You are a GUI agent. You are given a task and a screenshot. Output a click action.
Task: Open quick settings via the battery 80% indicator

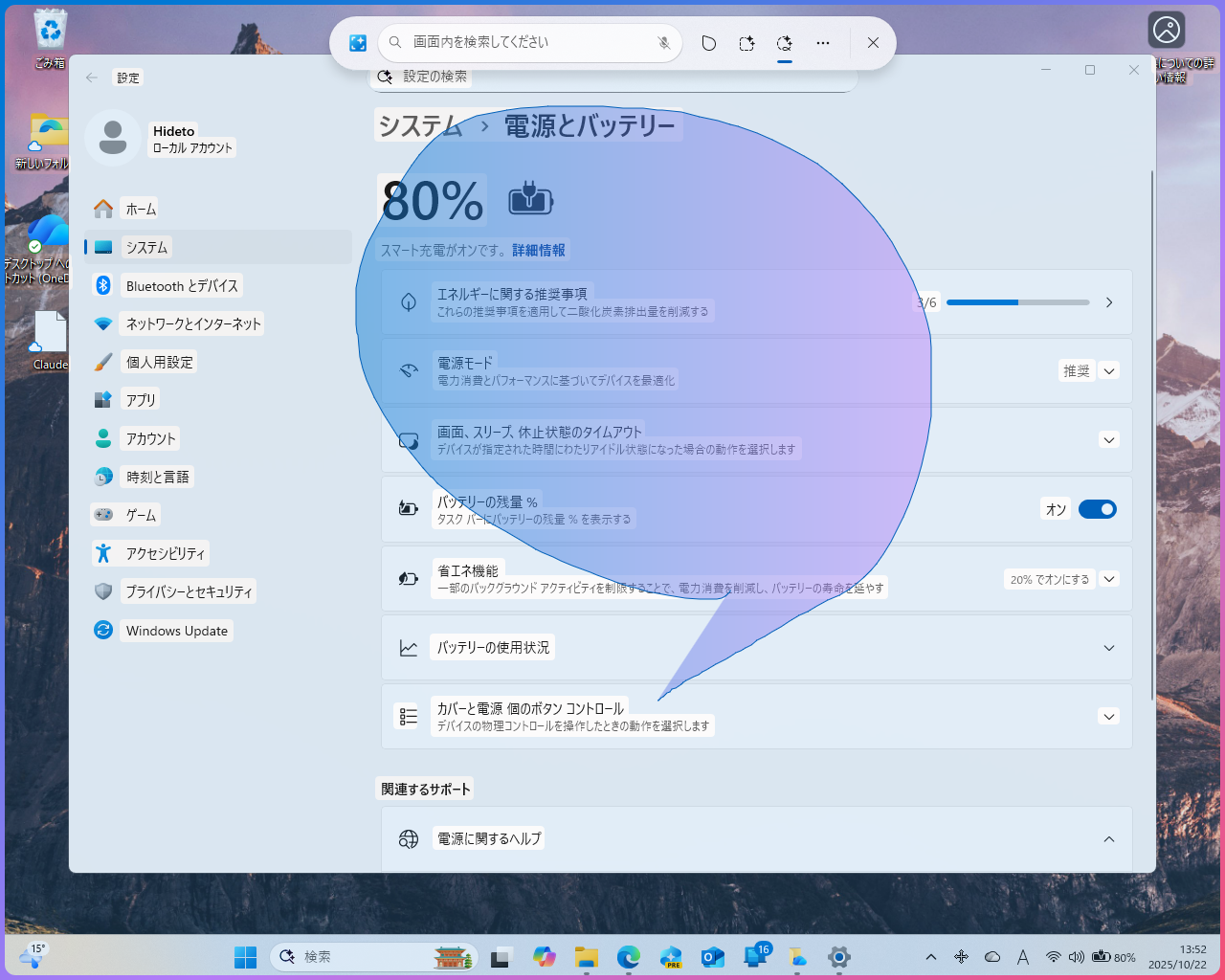[1114, 957]
